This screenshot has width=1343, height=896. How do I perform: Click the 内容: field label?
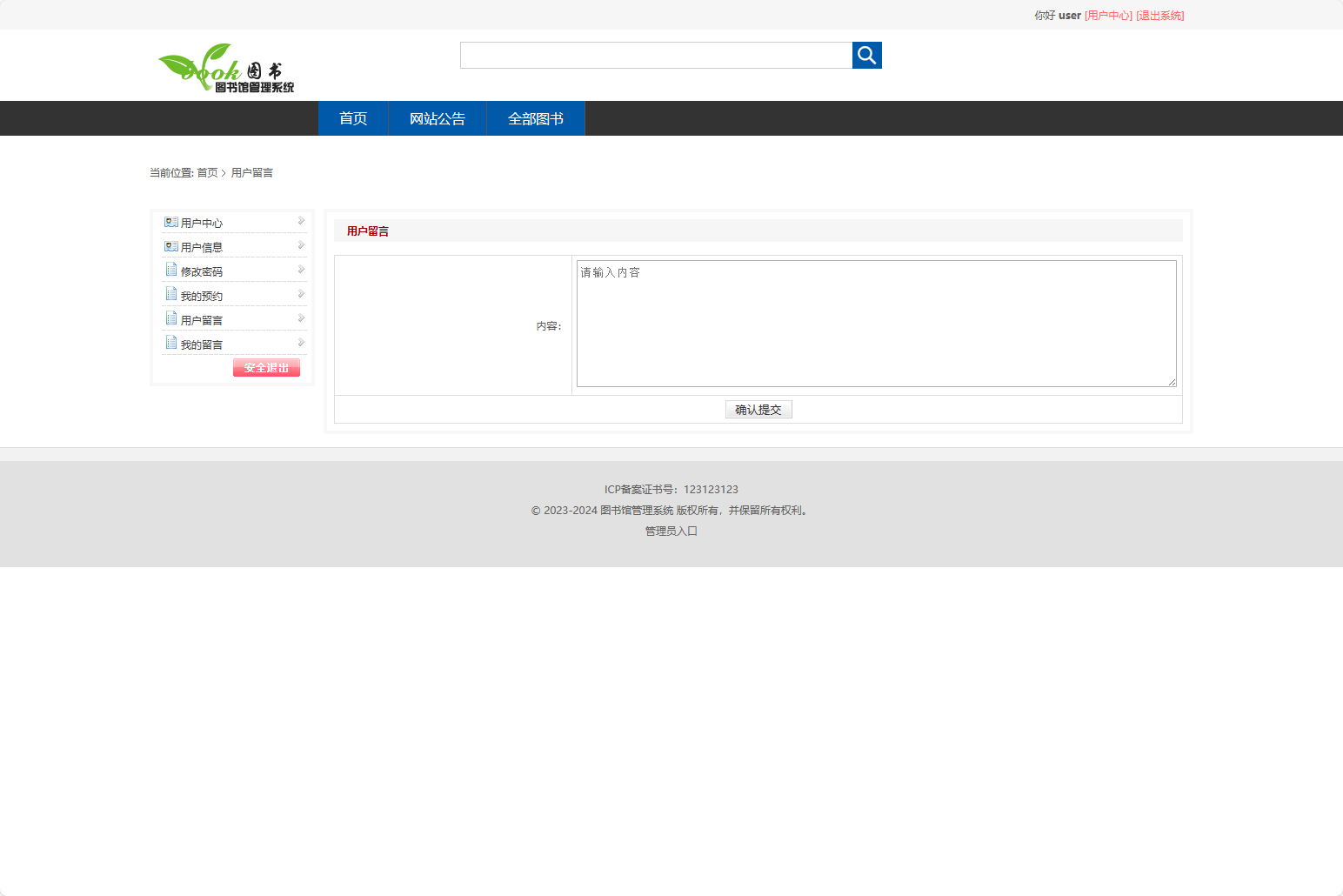point(549,326)
